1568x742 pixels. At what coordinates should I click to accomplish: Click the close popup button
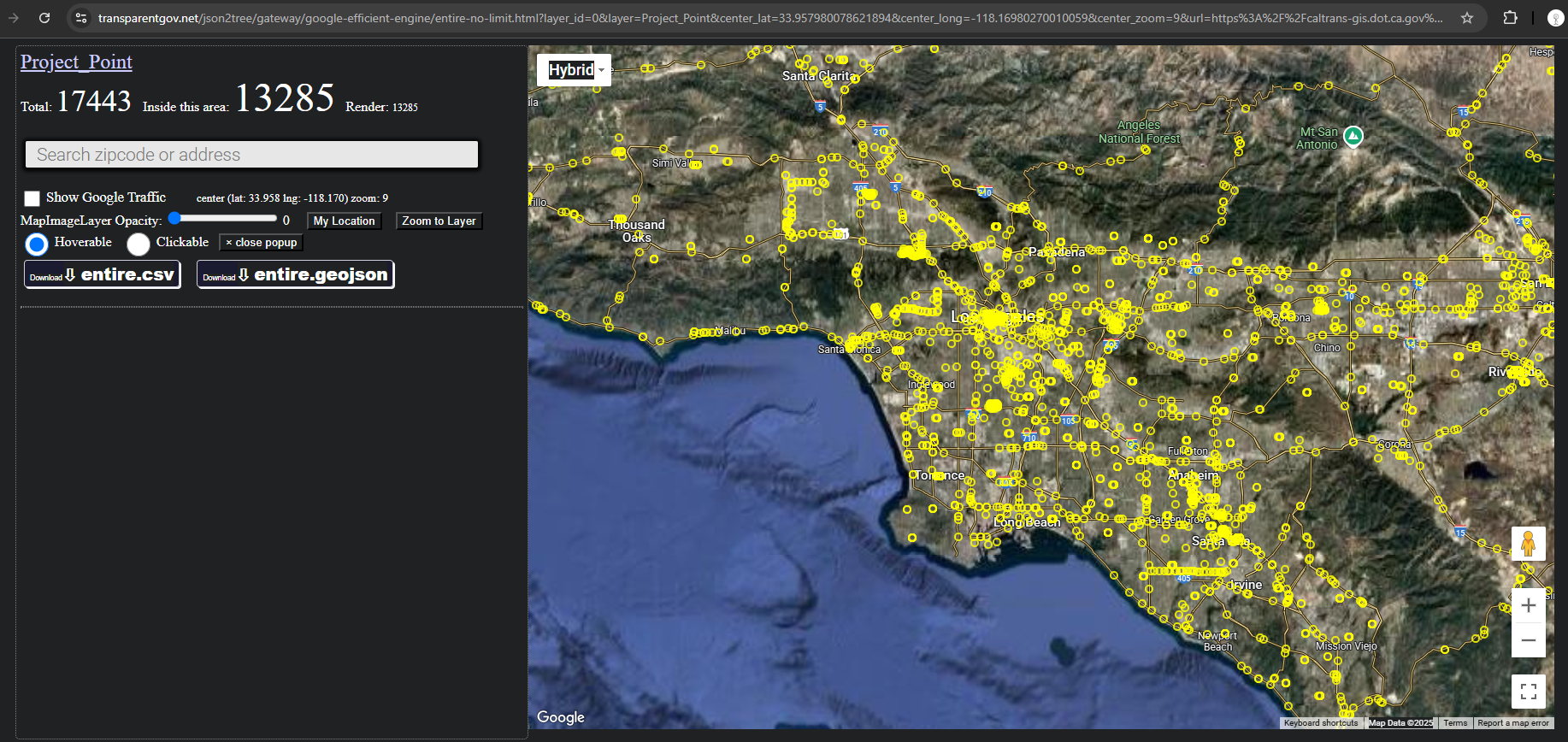click(261, 243)
